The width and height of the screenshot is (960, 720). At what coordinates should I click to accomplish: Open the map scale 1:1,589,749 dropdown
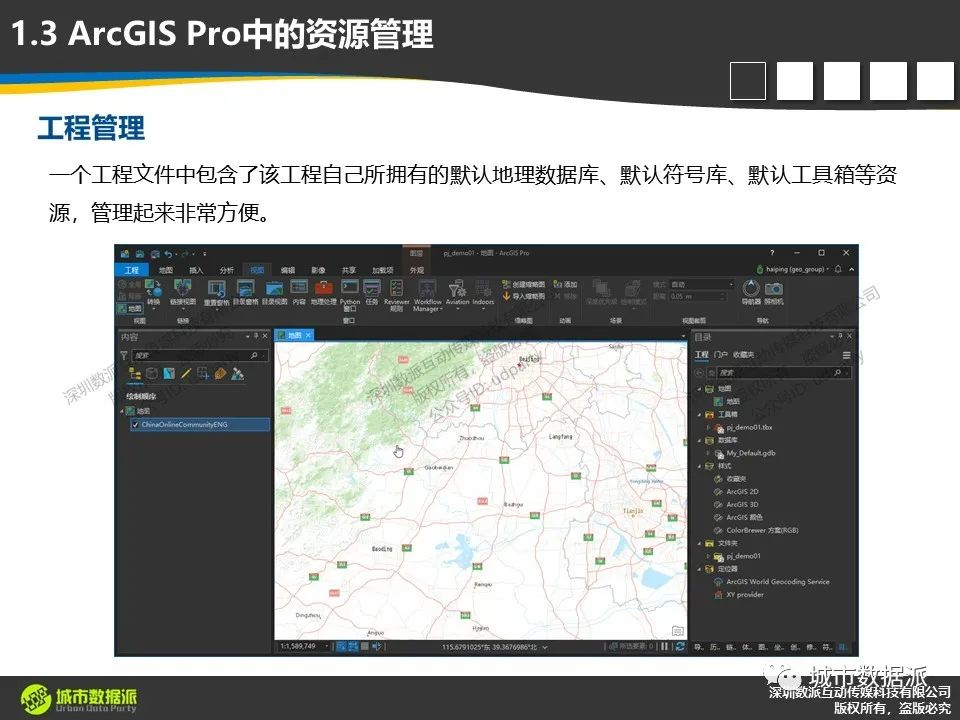(x=326, y=647)
